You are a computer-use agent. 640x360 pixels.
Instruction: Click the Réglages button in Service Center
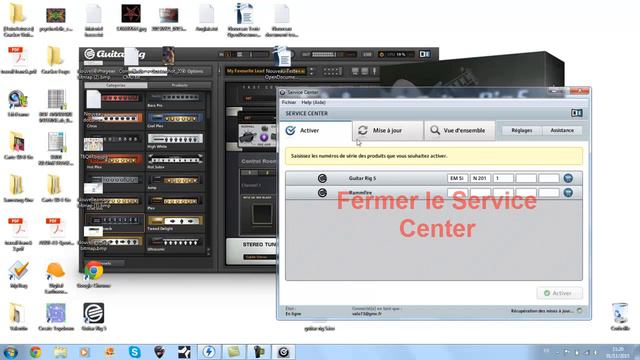(522, 130)
